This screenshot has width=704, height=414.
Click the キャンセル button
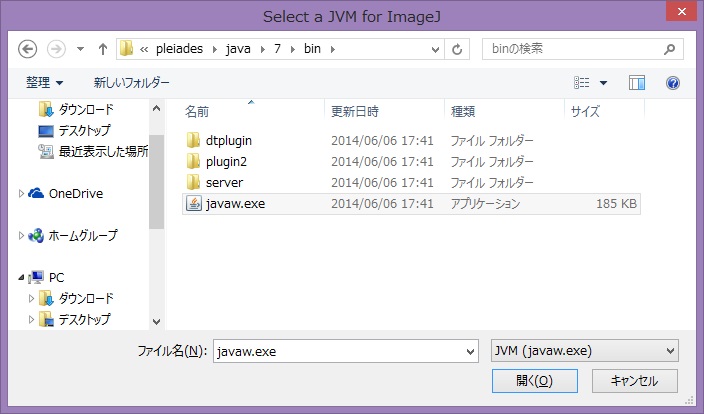click(634, 381)
